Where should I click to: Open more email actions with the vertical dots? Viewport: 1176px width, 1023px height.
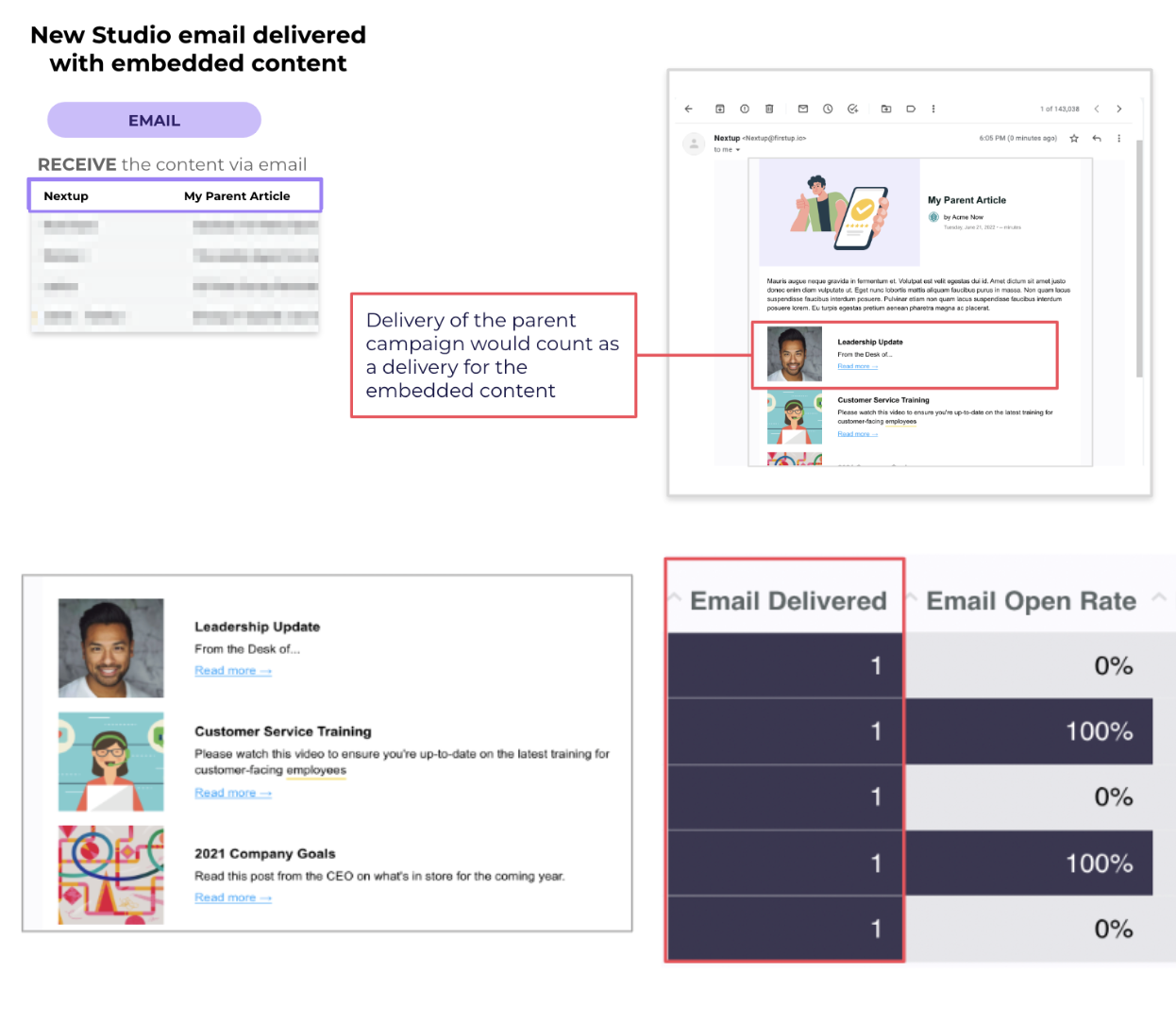pos(933,108)
